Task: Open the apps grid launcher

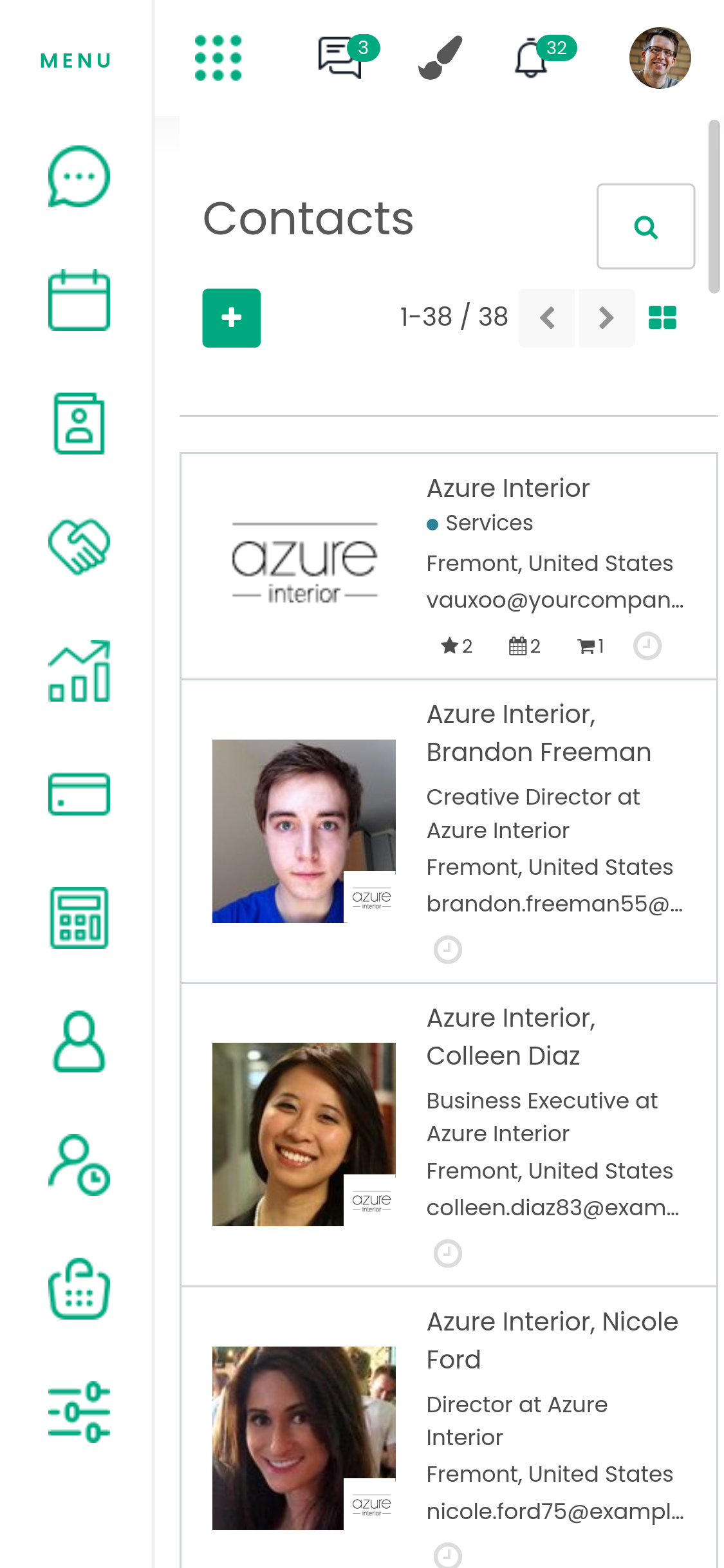Action: [218, 58]
